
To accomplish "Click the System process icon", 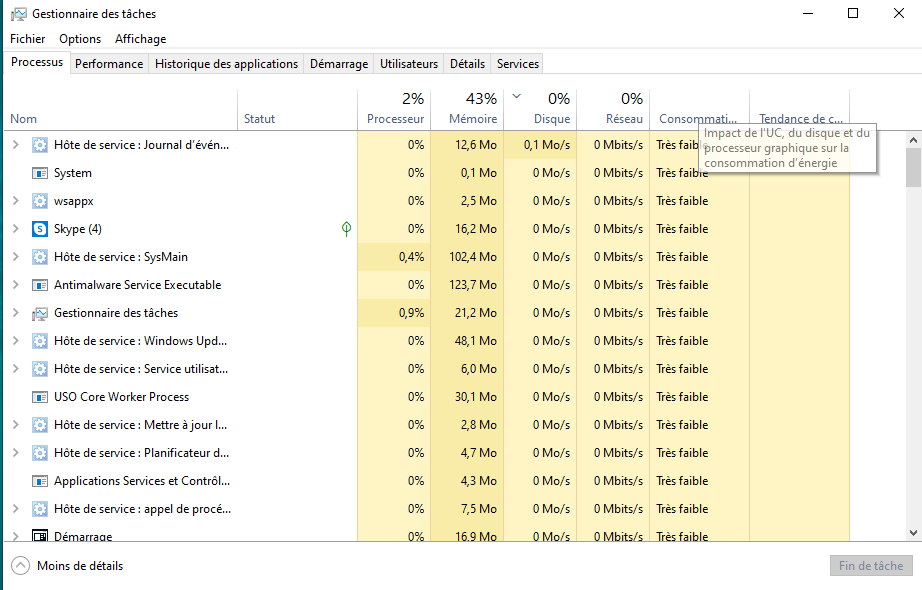I will point(40,173).
